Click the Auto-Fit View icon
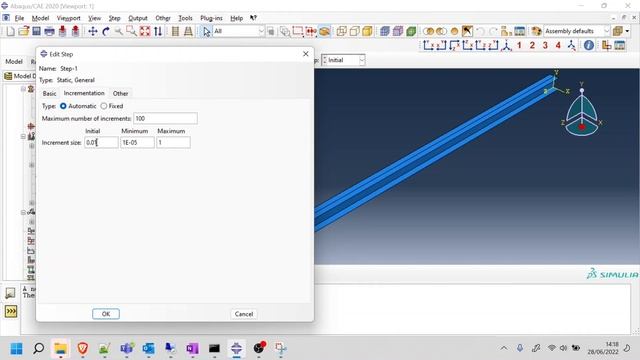Image resolution: width=640 pixels, height=360 pixels. (x=145, y=31)
